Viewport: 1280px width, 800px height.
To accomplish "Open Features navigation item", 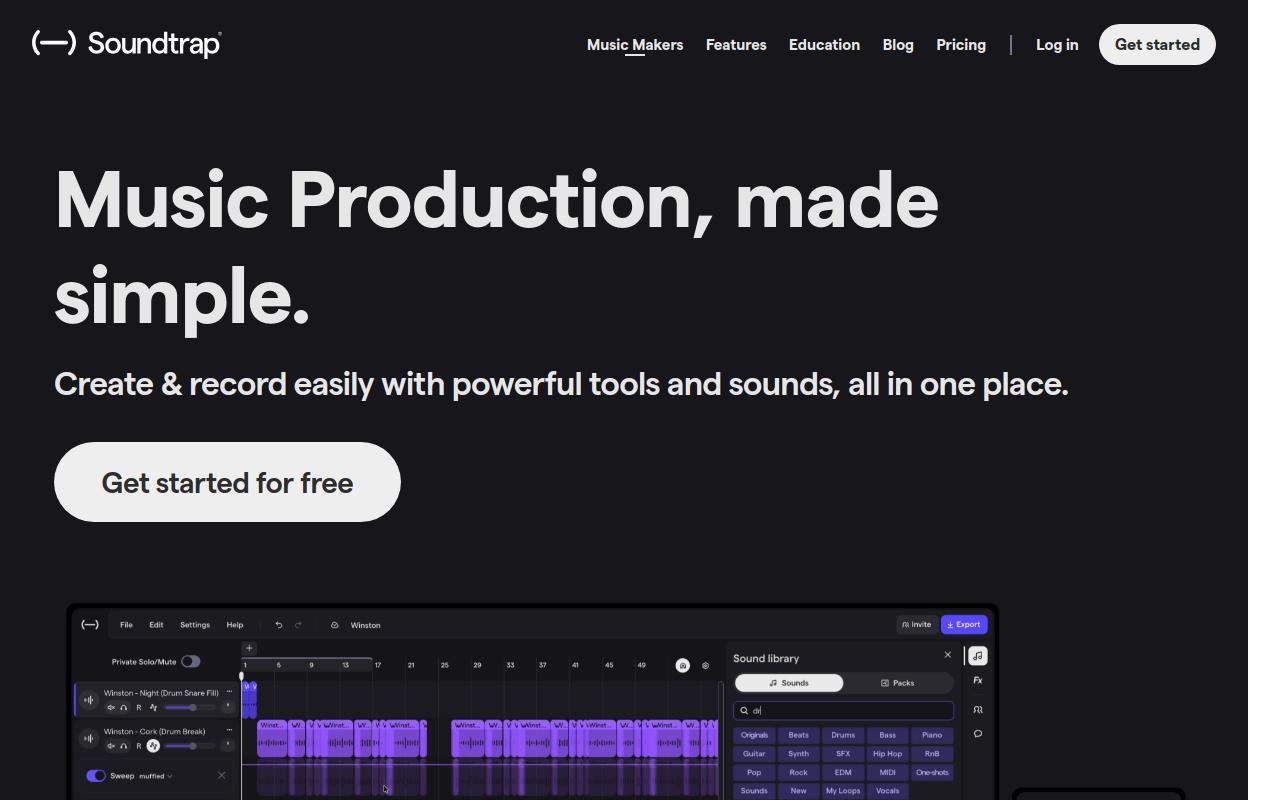I will pyautogui.click(x=736, y=45).
